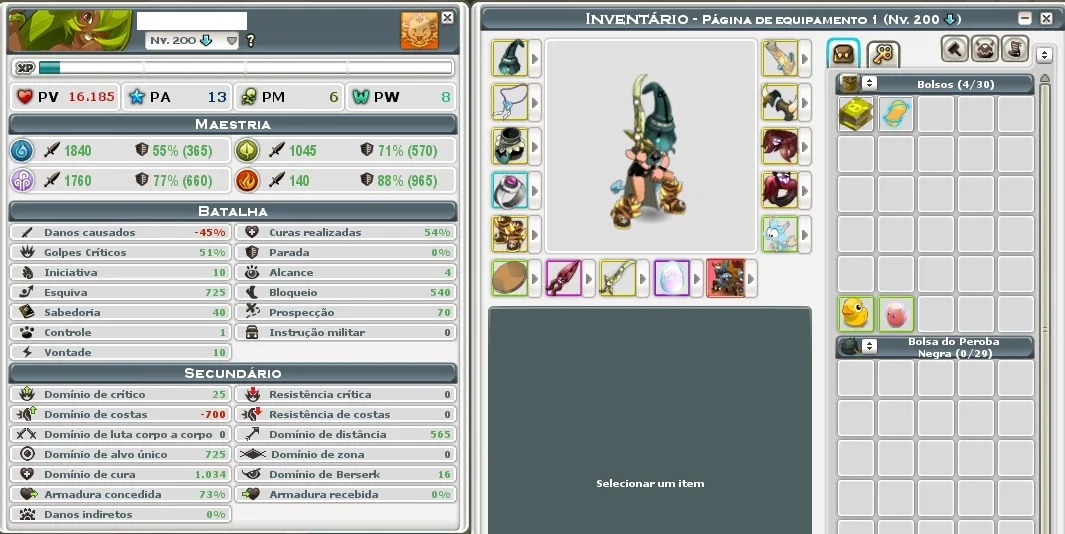The image size is (1065, 534).
Task: Expand the arrow beside the horned epaulettes
Action: click(x=805, y=103)
